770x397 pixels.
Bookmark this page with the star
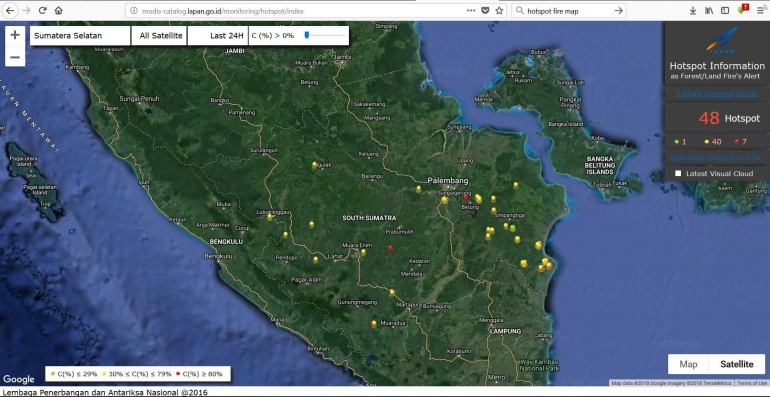(x=499, y=10)
